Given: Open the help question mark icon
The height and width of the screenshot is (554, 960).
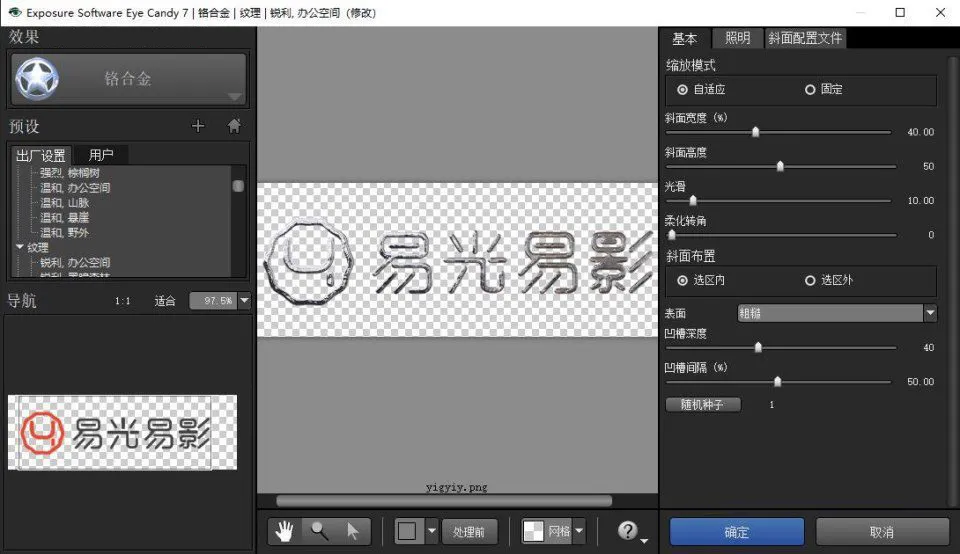Looking at the screenshot, I should click(x=628, y=530).
